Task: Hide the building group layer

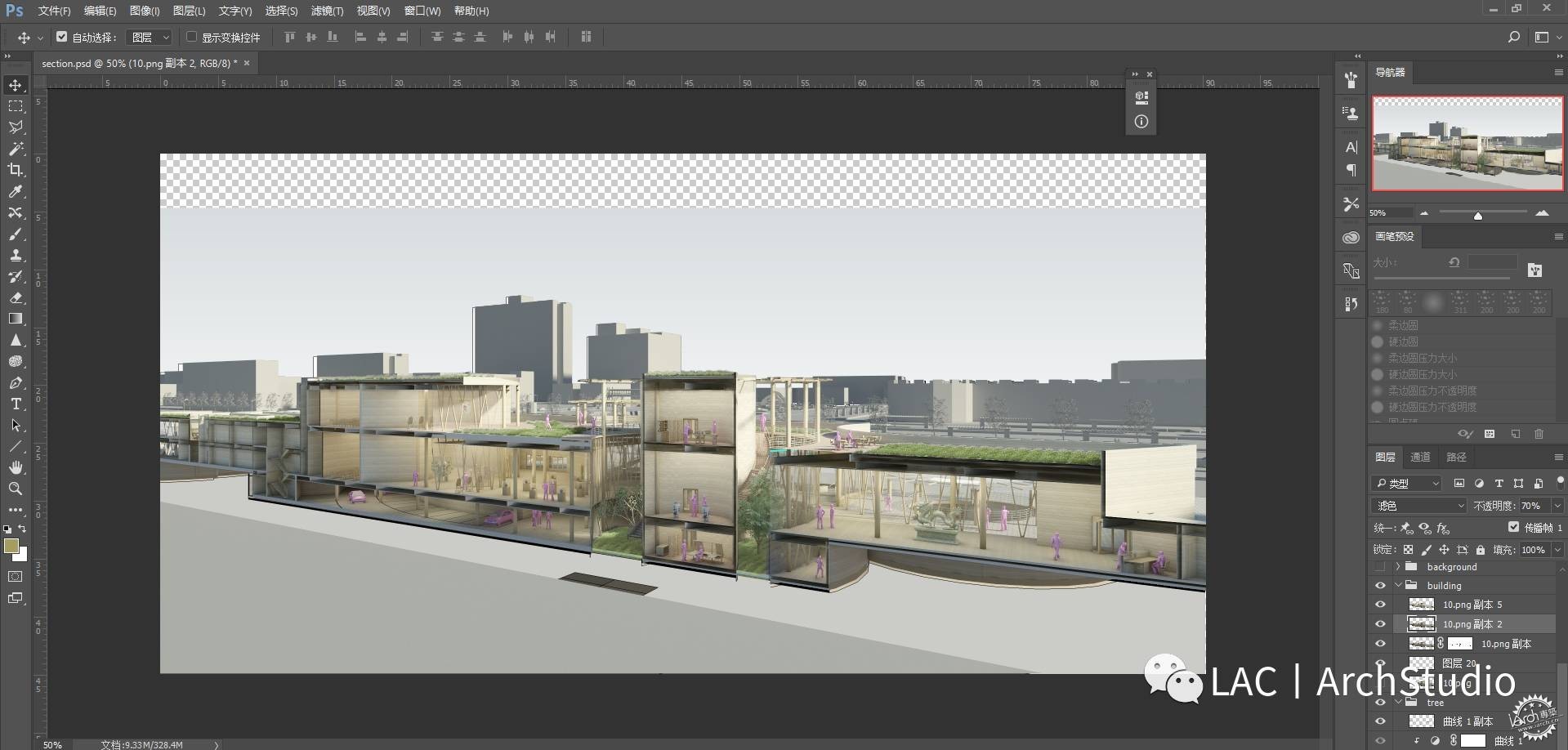Action: pyautogui.click(x=1380, y=586)
